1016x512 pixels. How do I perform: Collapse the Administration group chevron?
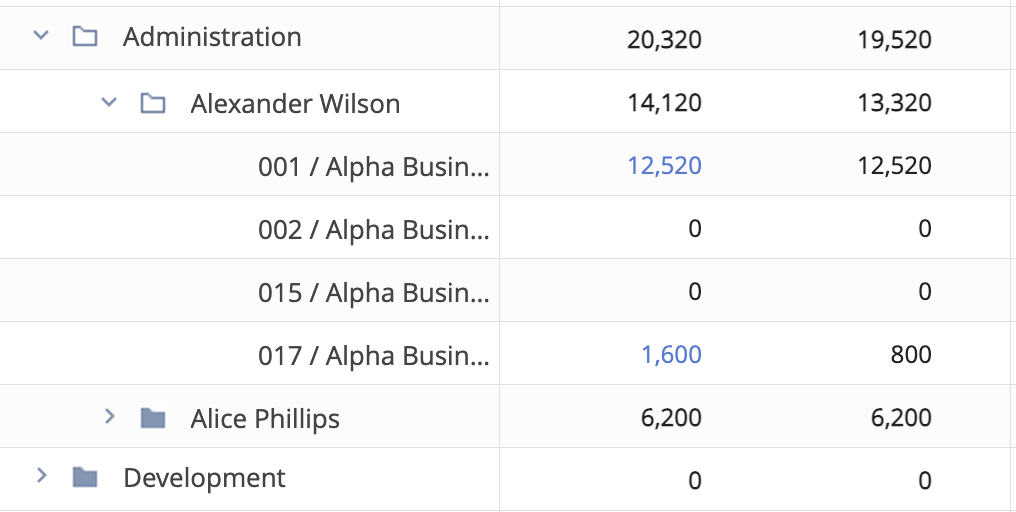click(41, 36)
